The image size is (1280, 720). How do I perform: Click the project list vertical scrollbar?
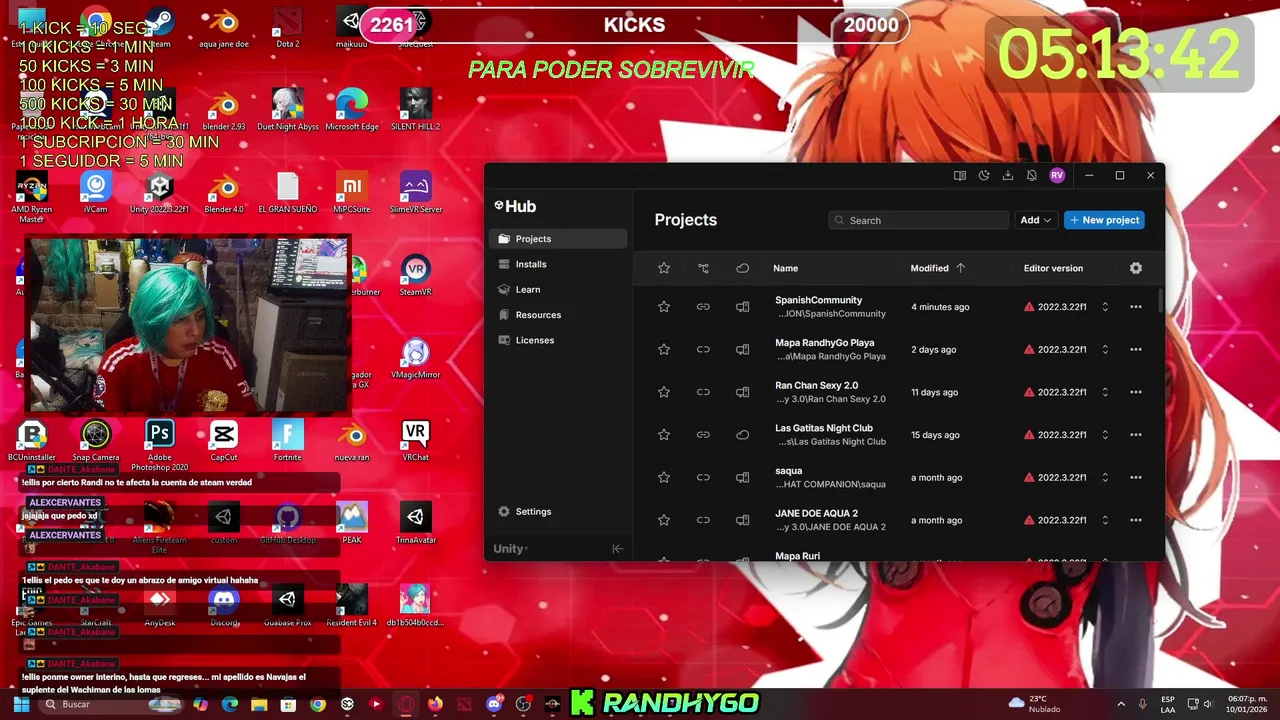pos(1160,300)
